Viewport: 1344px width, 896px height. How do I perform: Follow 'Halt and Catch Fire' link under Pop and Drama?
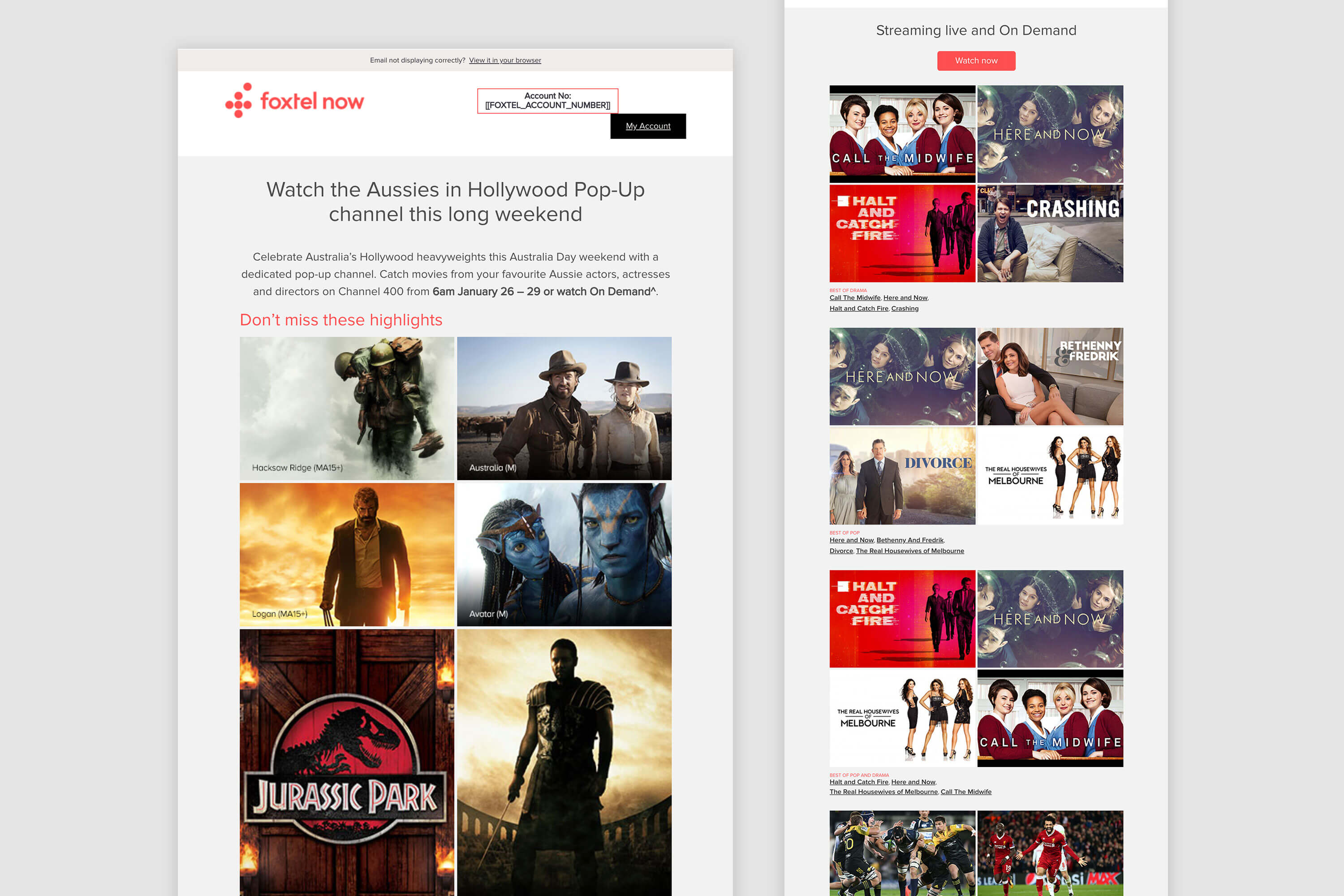tap(859, 782)
